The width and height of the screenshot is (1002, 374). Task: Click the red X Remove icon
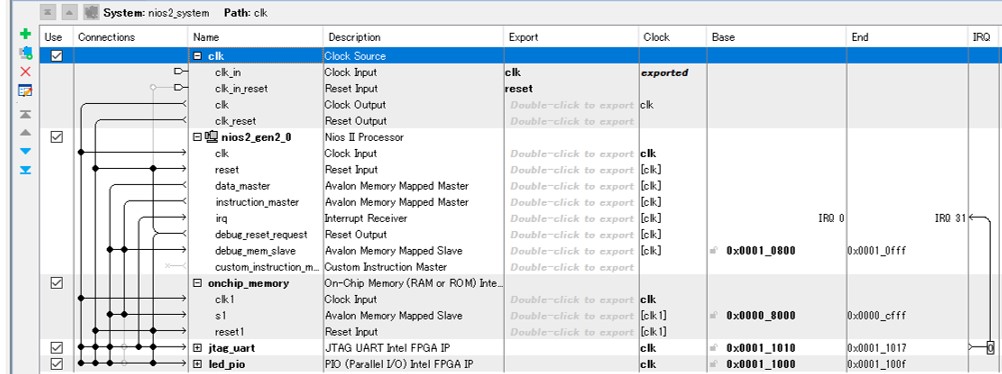(x=26, y=72)
